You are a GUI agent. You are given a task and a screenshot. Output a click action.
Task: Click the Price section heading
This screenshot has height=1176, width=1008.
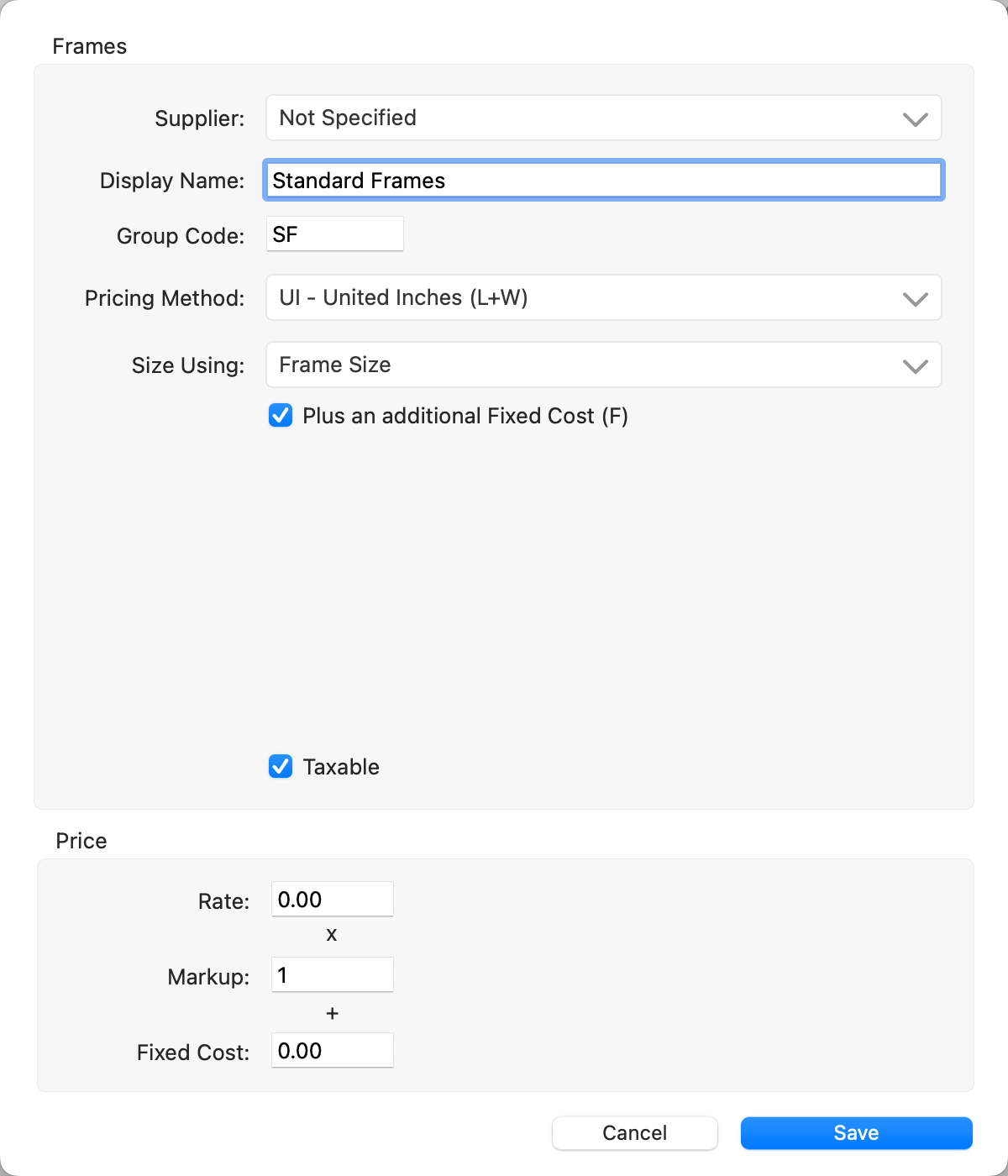81,842
